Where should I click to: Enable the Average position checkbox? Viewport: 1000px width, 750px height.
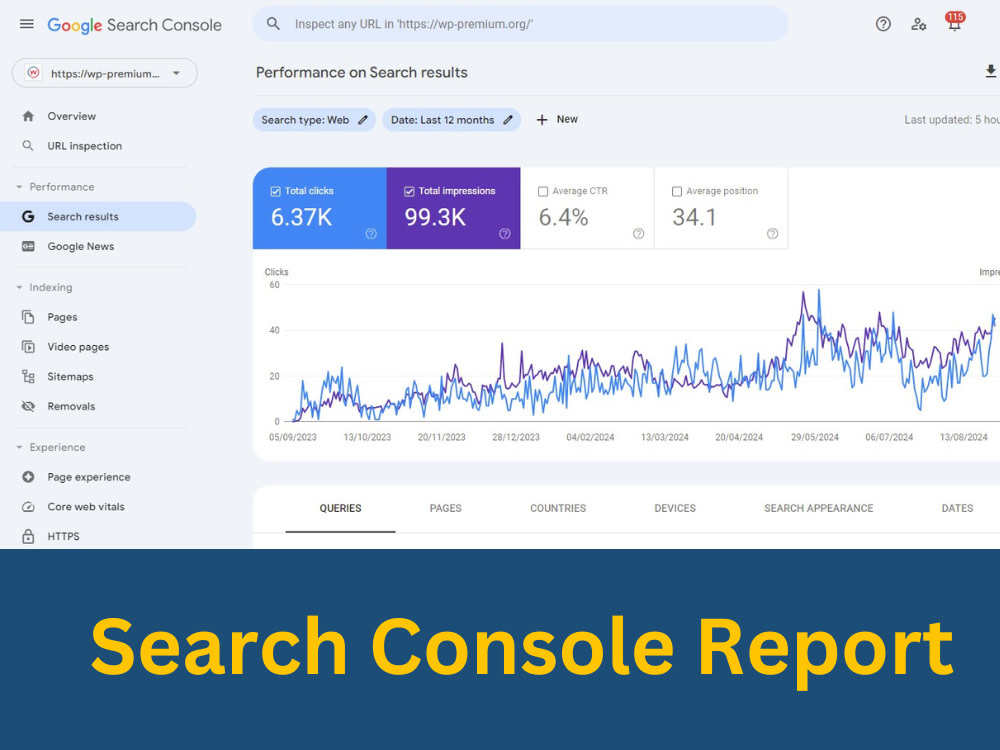point(677,191)
